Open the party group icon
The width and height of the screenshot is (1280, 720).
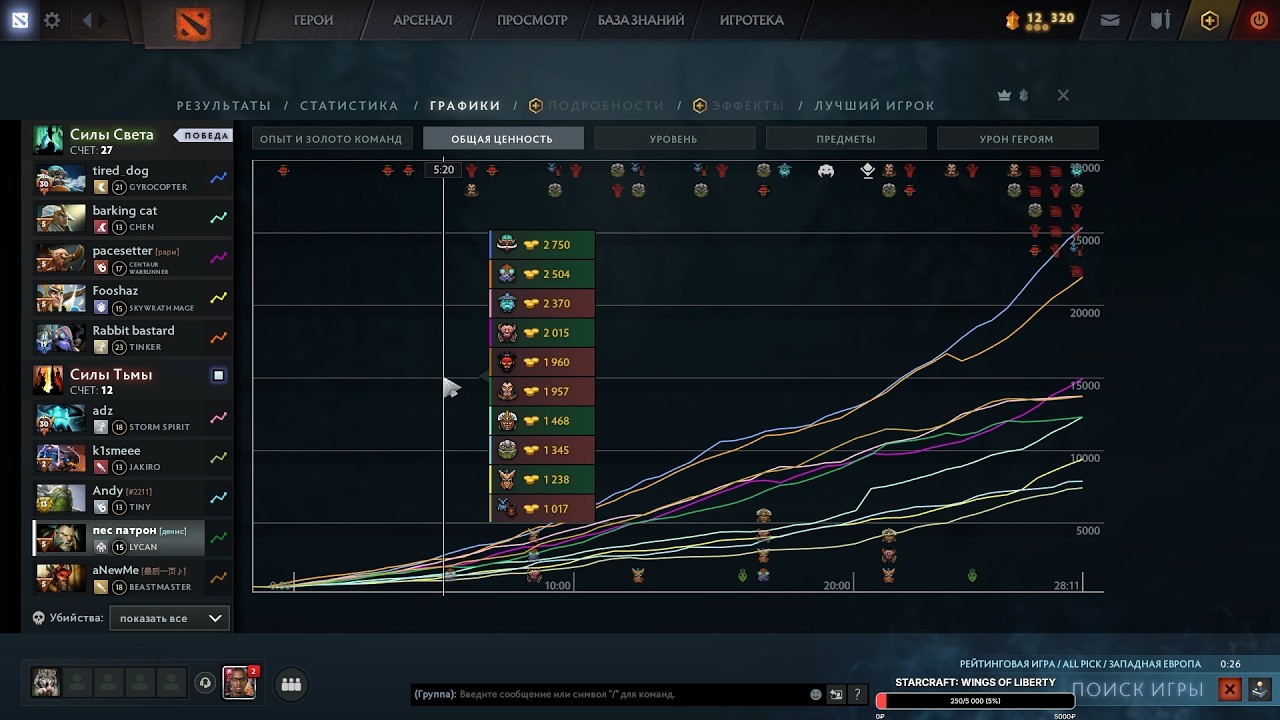pyautogui.click(x=291, y=684)
